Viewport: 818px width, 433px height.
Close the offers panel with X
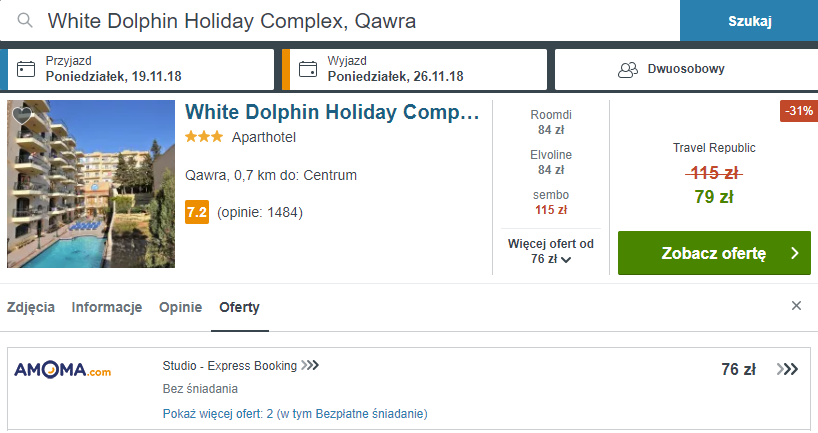tap(796, 306)
